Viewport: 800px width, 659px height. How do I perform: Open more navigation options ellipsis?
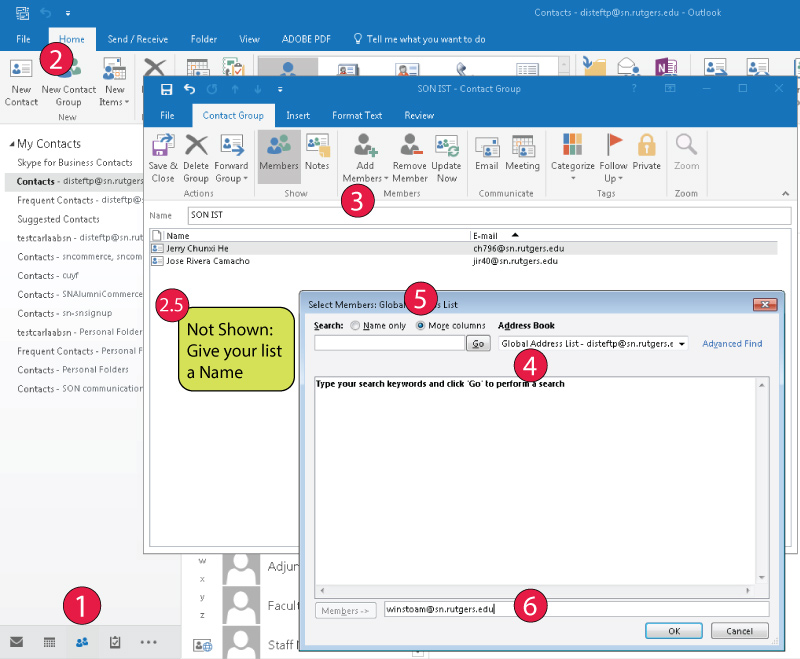click(148, 642)
